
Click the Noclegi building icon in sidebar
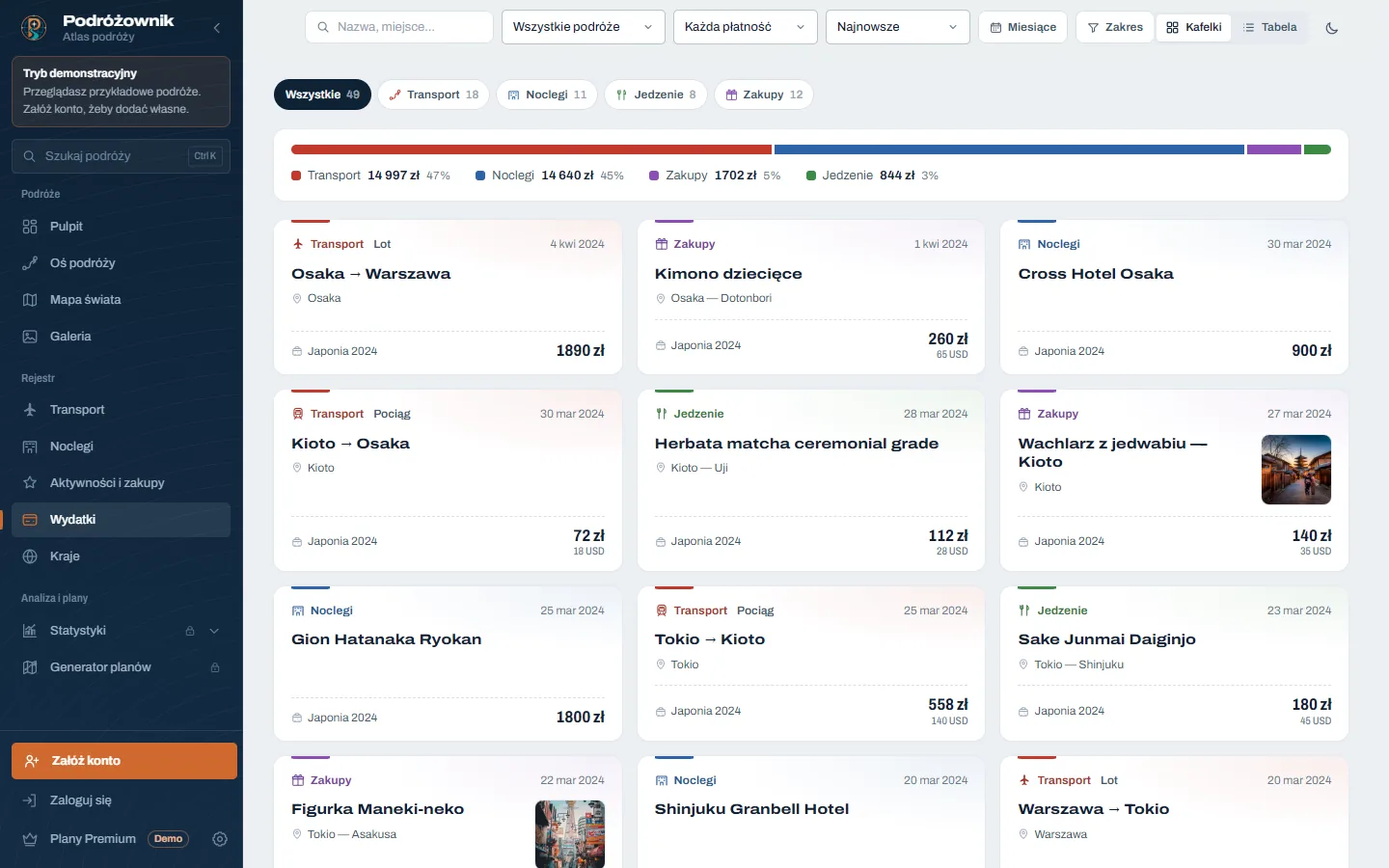30,447
